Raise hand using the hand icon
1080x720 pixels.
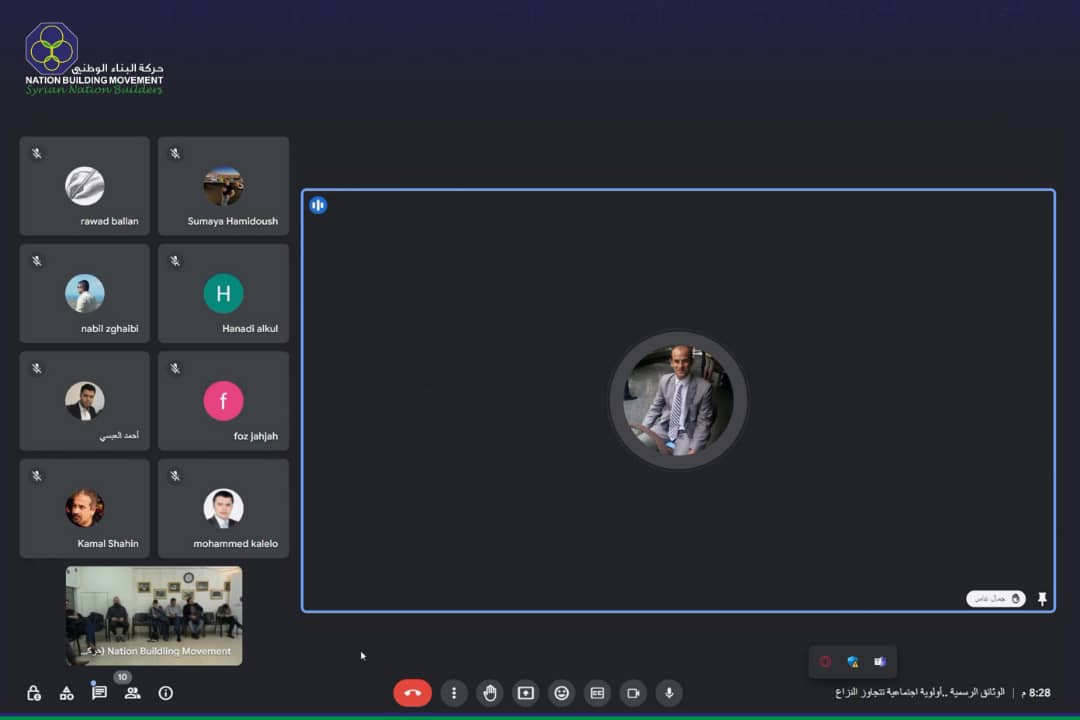pyautogui.click(x=490, y=693)
